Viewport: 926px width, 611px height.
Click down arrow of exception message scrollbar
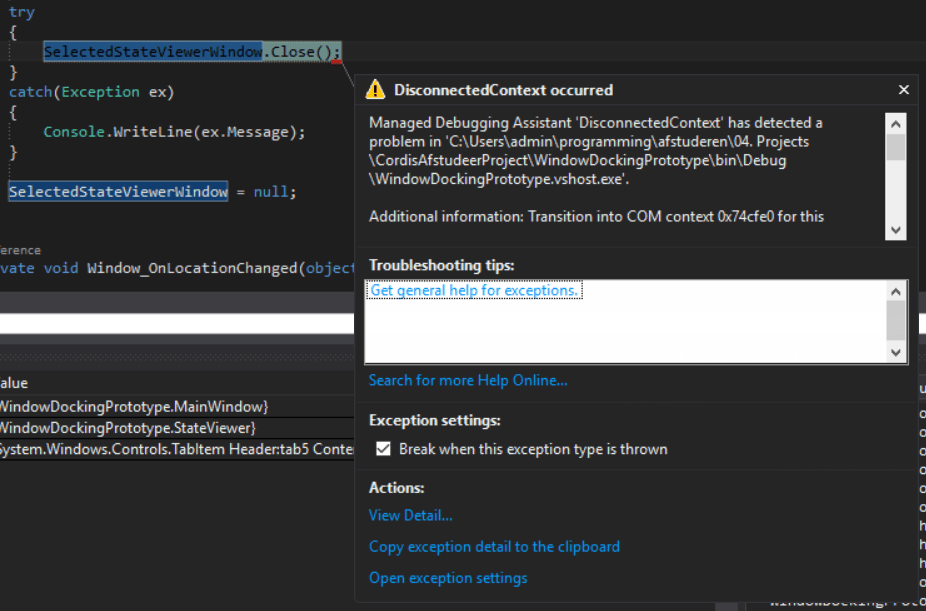[x=896, y=230]
